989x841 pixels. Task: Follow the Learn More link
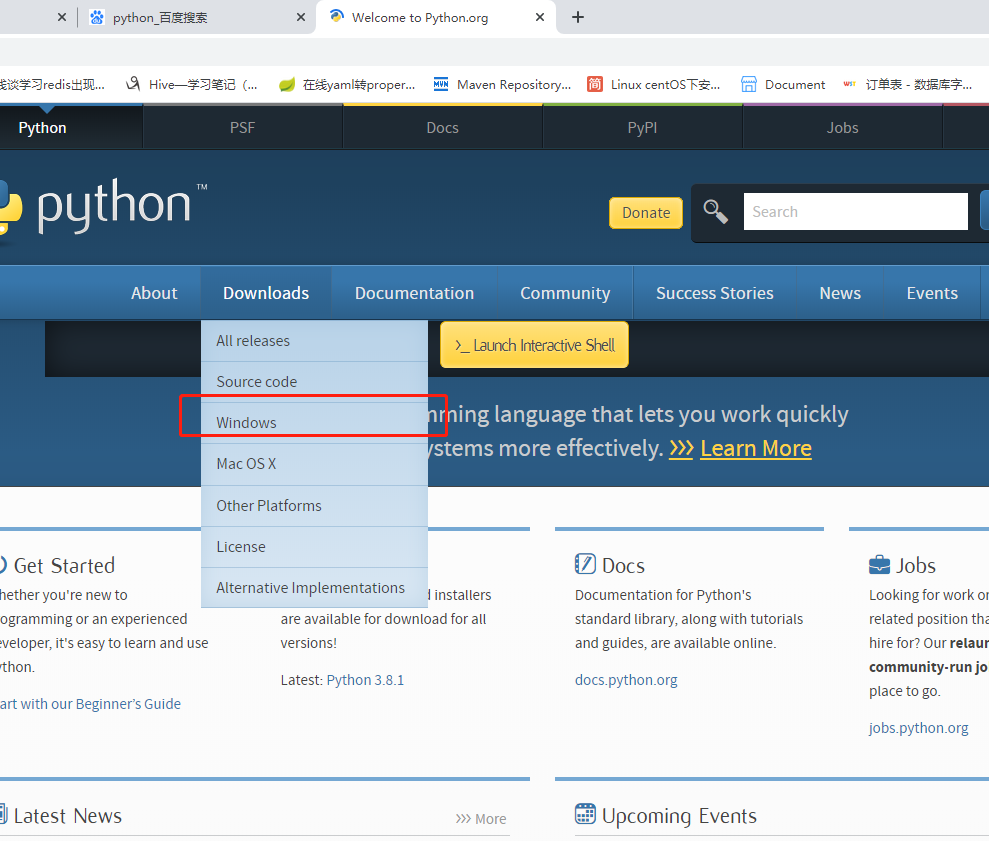pyautogui.click(x=756, y=449)
